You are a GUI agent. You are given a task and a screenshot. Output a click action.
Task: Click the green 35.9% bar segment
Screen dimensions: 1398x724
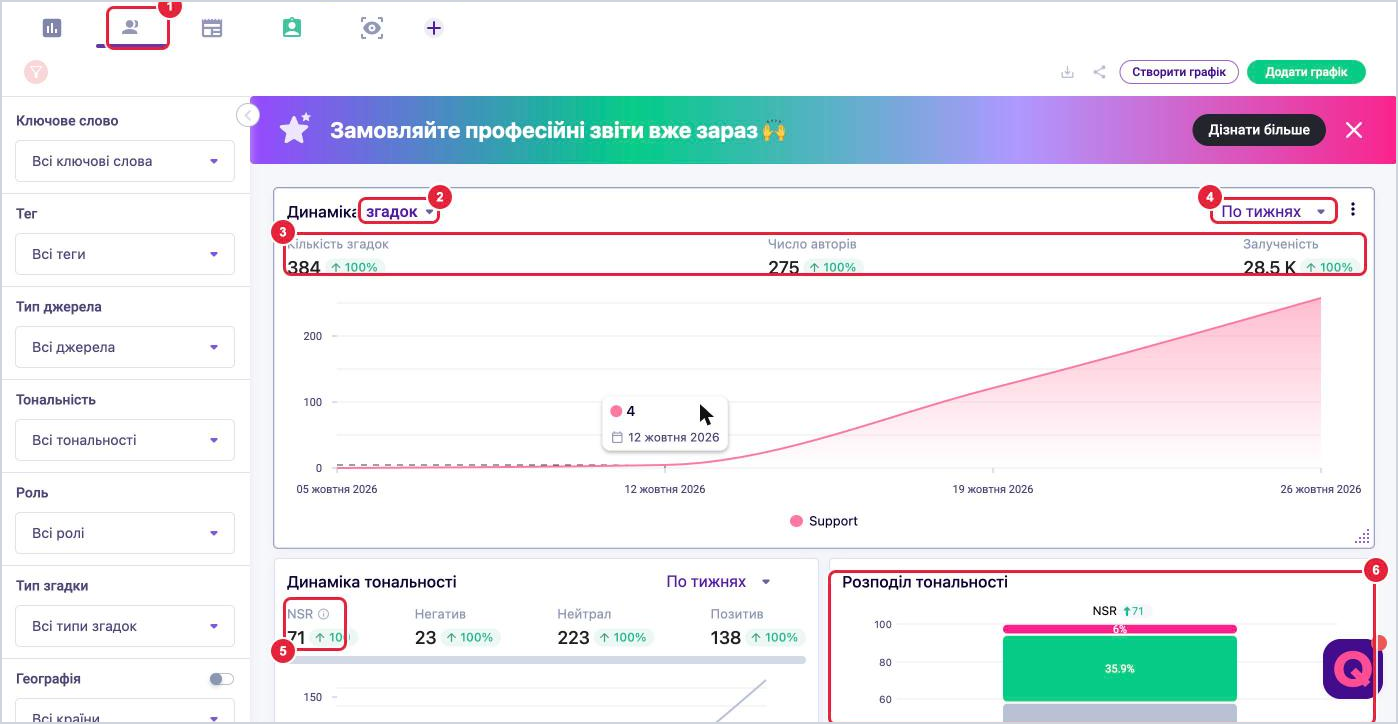[x=1120, y=668]
